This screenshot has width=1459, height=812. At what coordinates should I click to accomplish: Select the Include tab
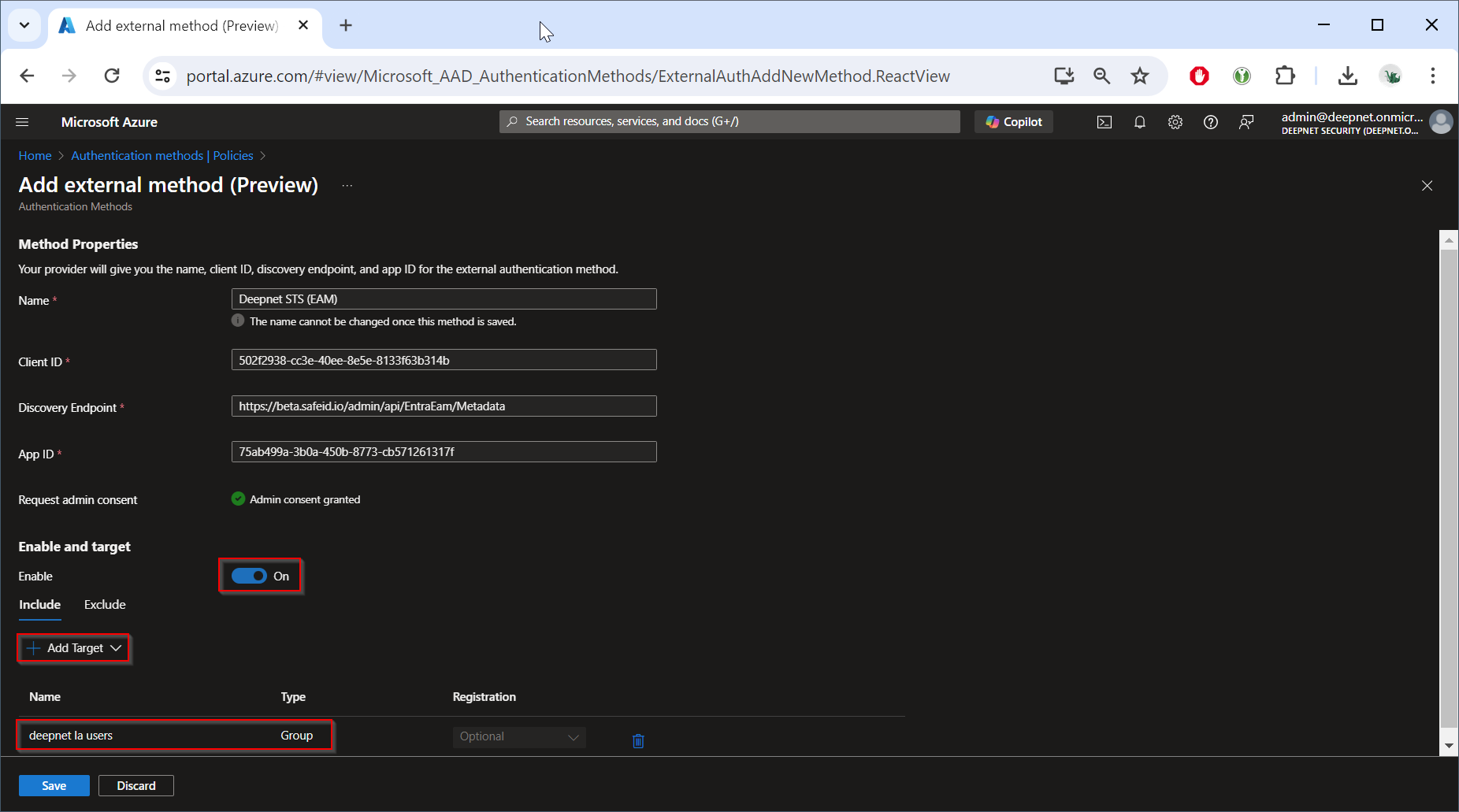39,605
